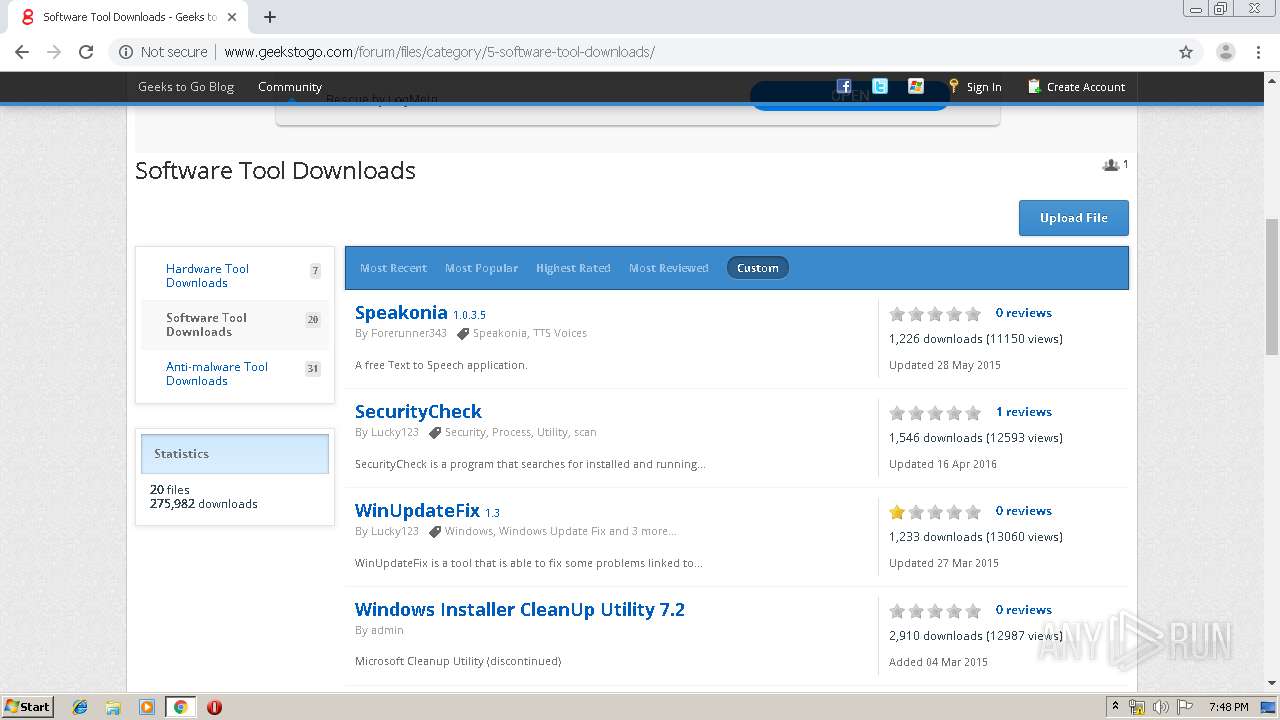Open media player in taskbar

click(x=147, y=707)
